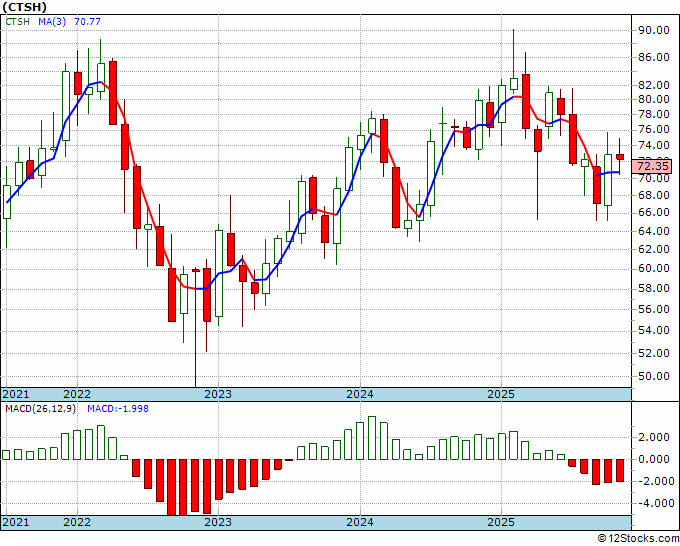The width and height of the screenshot is (680, 546).
Task: Click the 54.00 price axis label
Action: tap(654, 330)
